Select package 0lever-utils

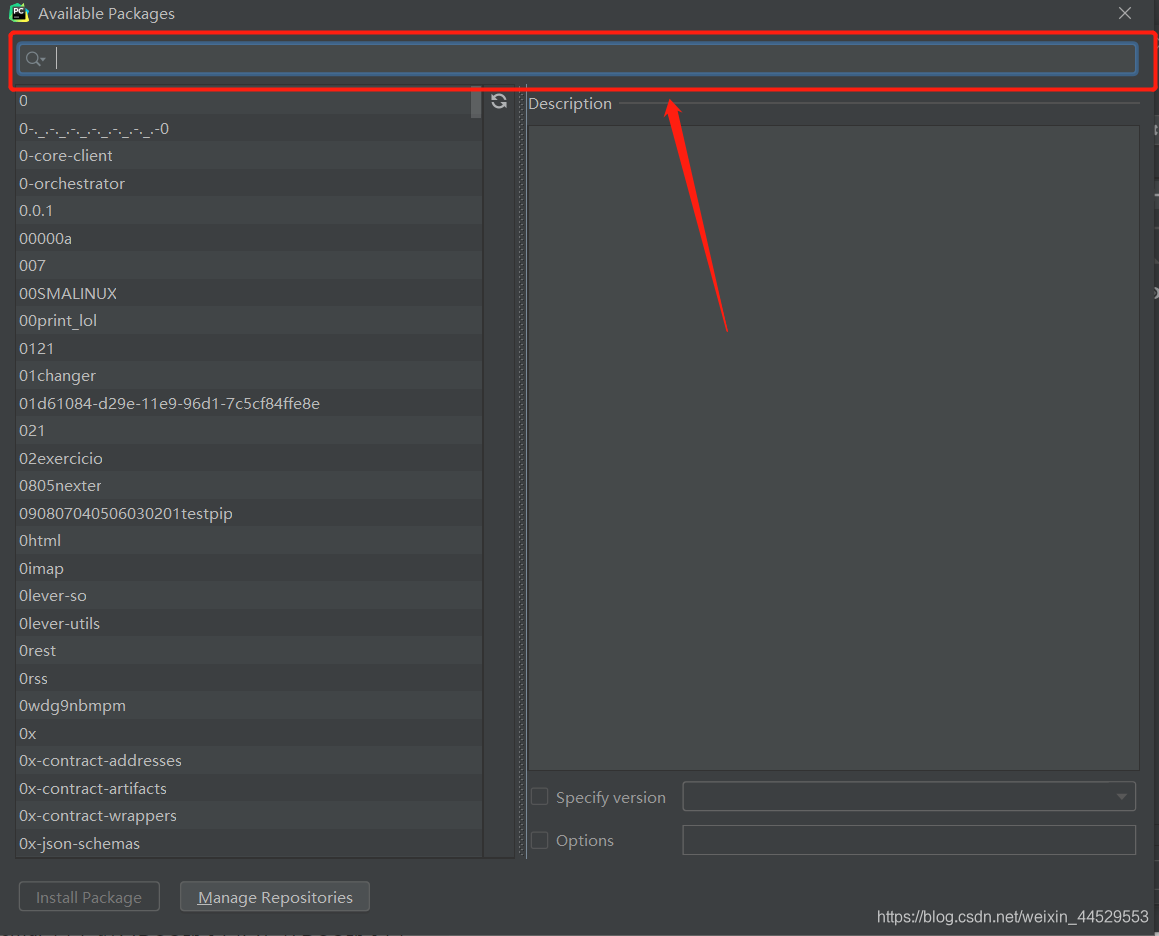click(249, 623)
